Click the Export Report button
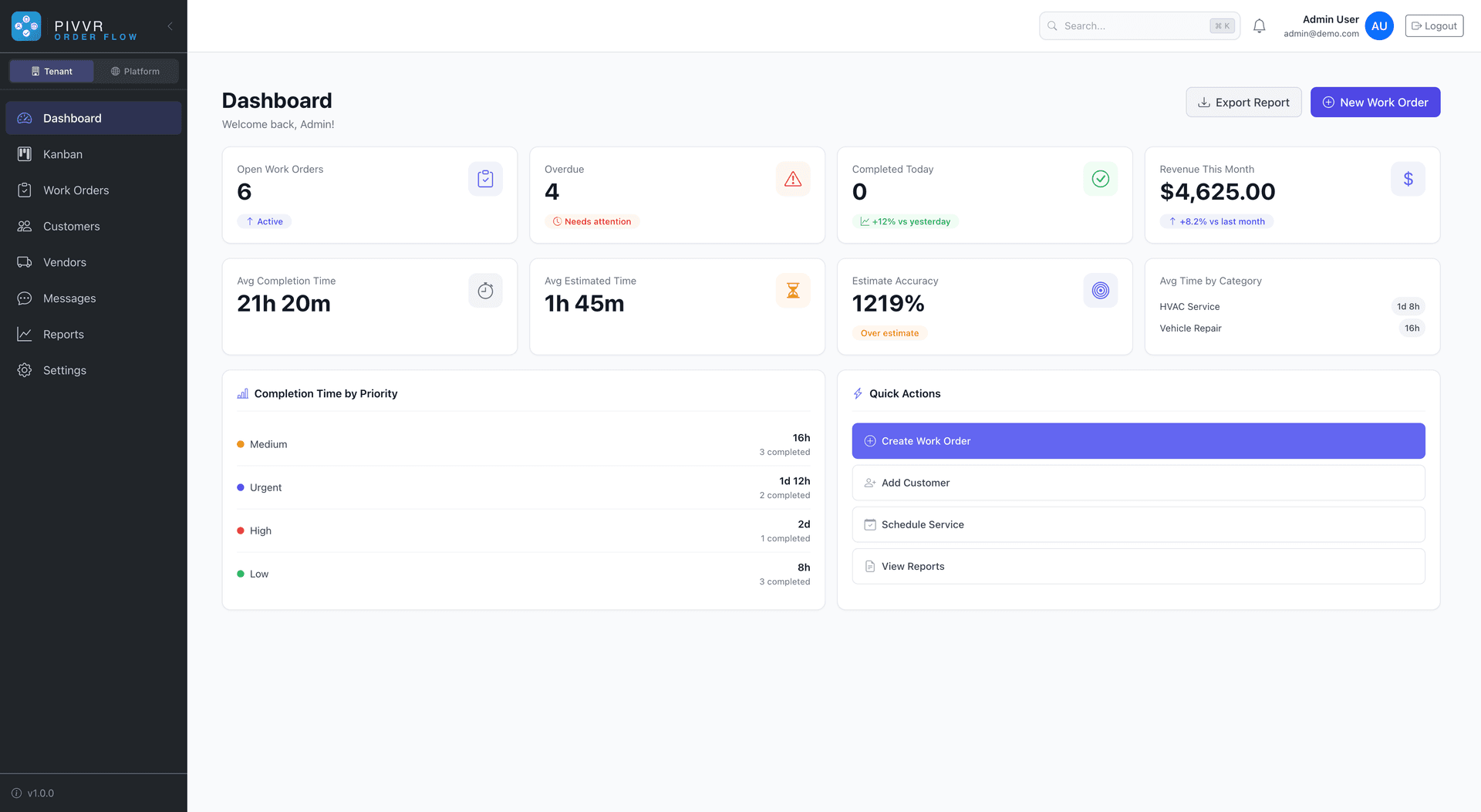1481x812 pixels. point(1243,102)
